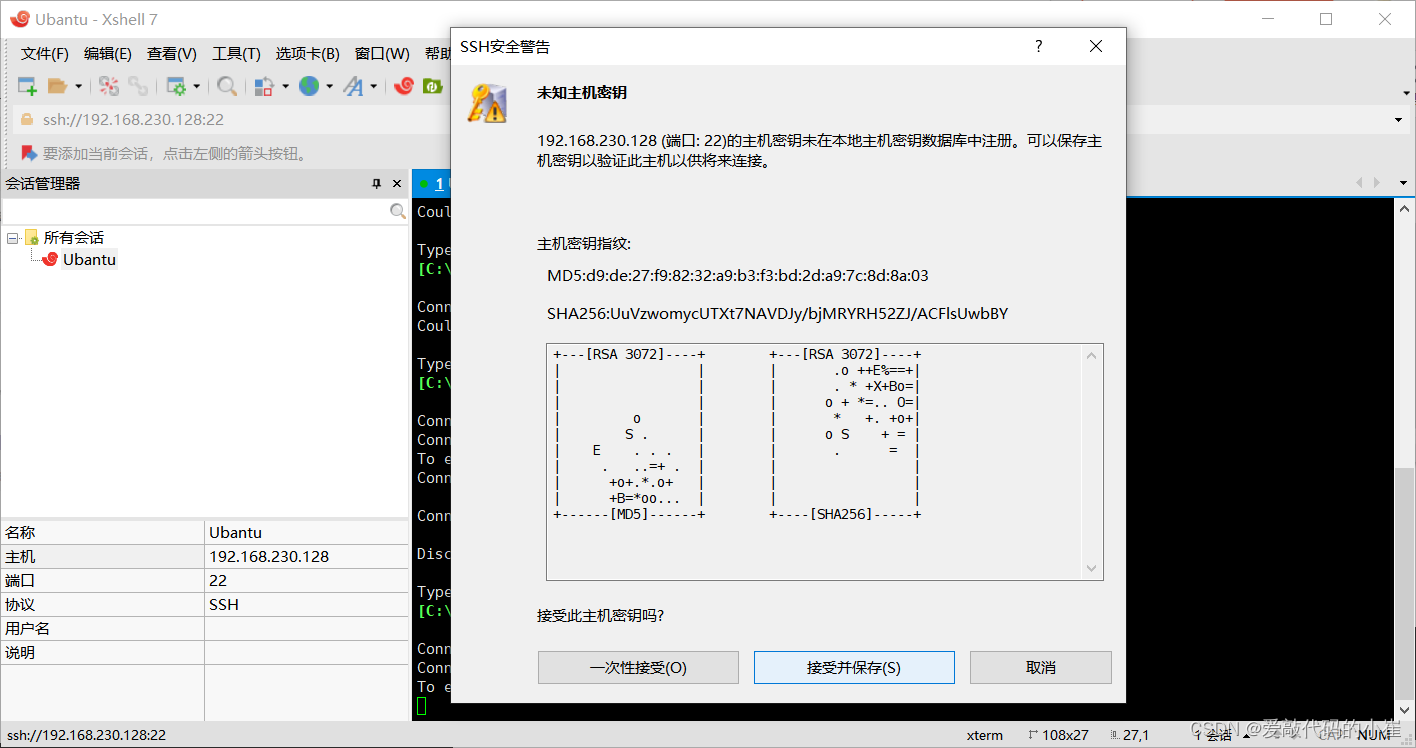Click the font 'A' icon in the toolbar
The width and height of the screenshot is (1416, 748).
(353, 87)
